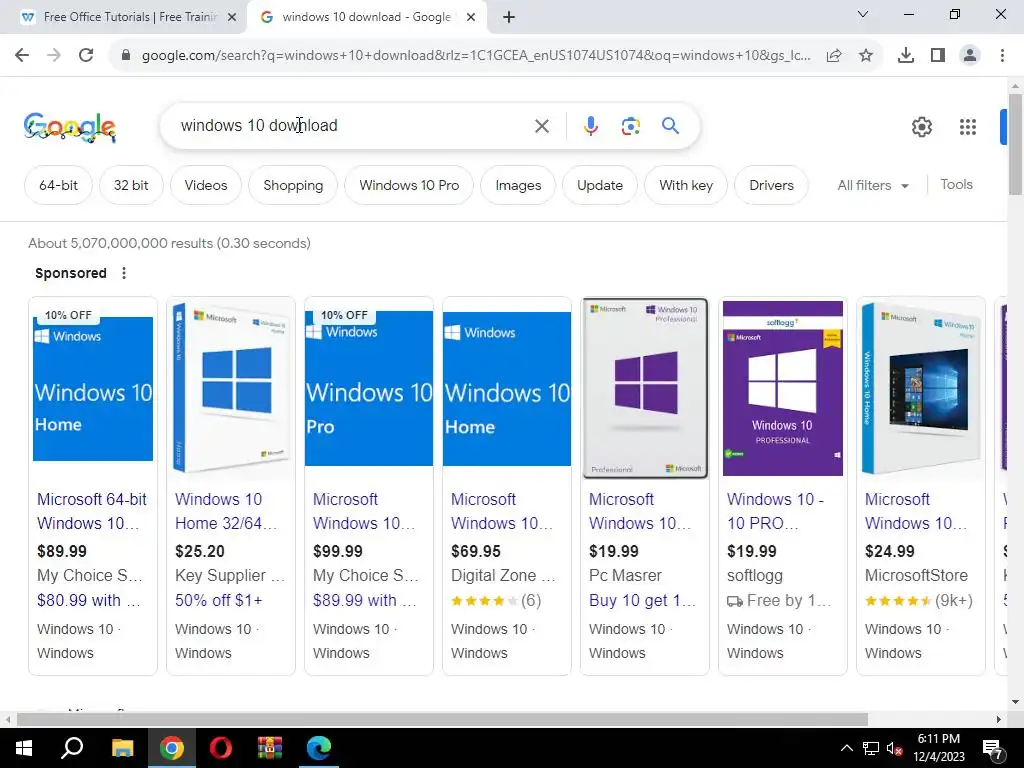The image size is (1024, 768).
Task: Filter results by 32 bit
Action: [x=131, y=185]
